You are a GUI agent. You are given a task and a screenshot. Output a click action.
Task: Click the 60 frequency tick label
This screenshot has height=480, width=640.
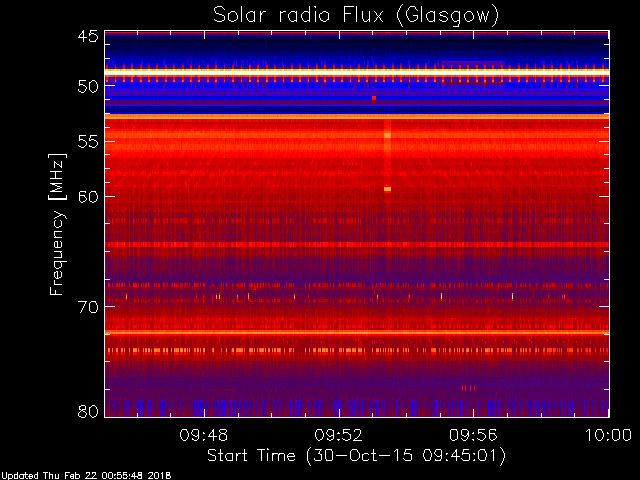tap(88, 197)
